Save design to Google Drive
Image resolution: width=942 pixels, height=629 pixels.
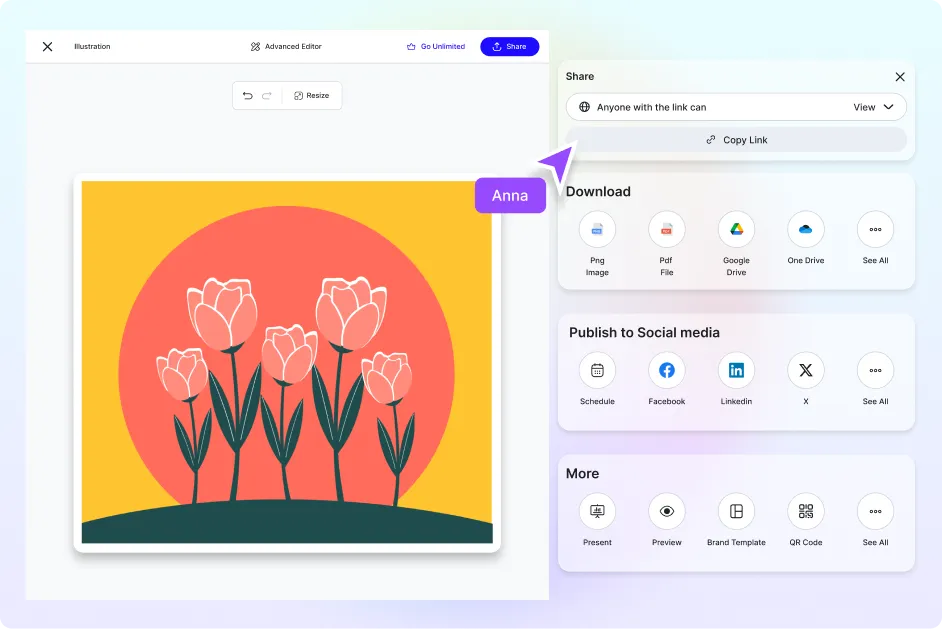coord(736,230)
